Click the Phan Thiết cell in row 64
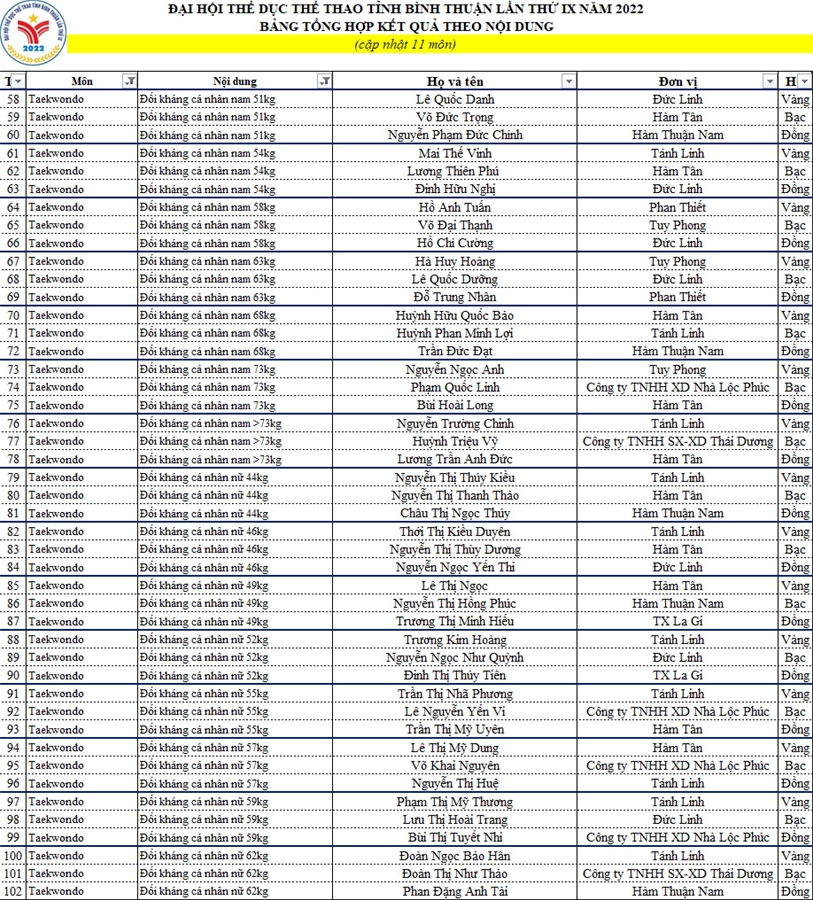This screenshot has width=813, height=900. point(677,207)
